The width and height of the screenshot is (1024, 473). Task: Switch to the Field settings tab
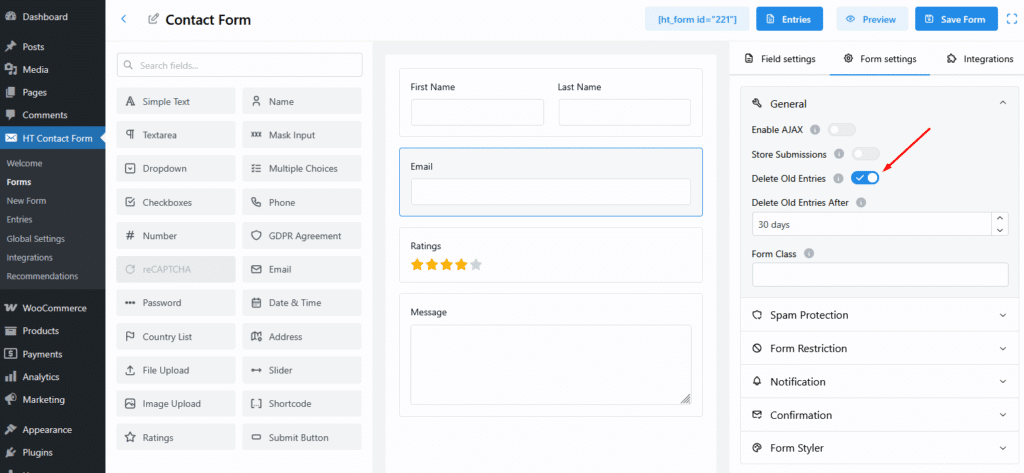(779, 59)
